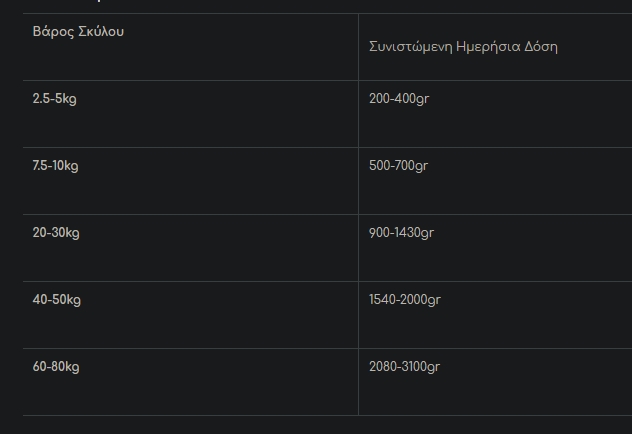Click the 7.5-10kg weight row label
Image resolution: width=632 pixels, height=434 pixels.
55,166
